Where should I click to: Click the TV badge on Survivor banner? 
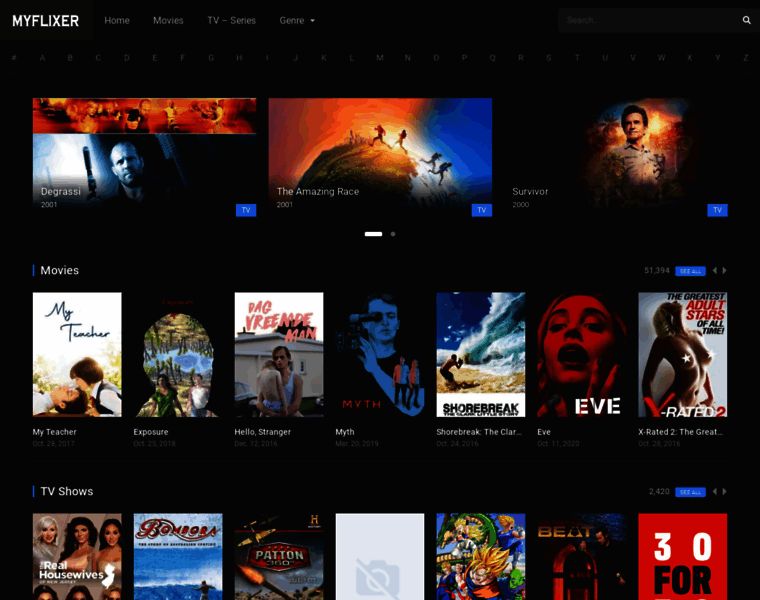[x=717, y=210]
